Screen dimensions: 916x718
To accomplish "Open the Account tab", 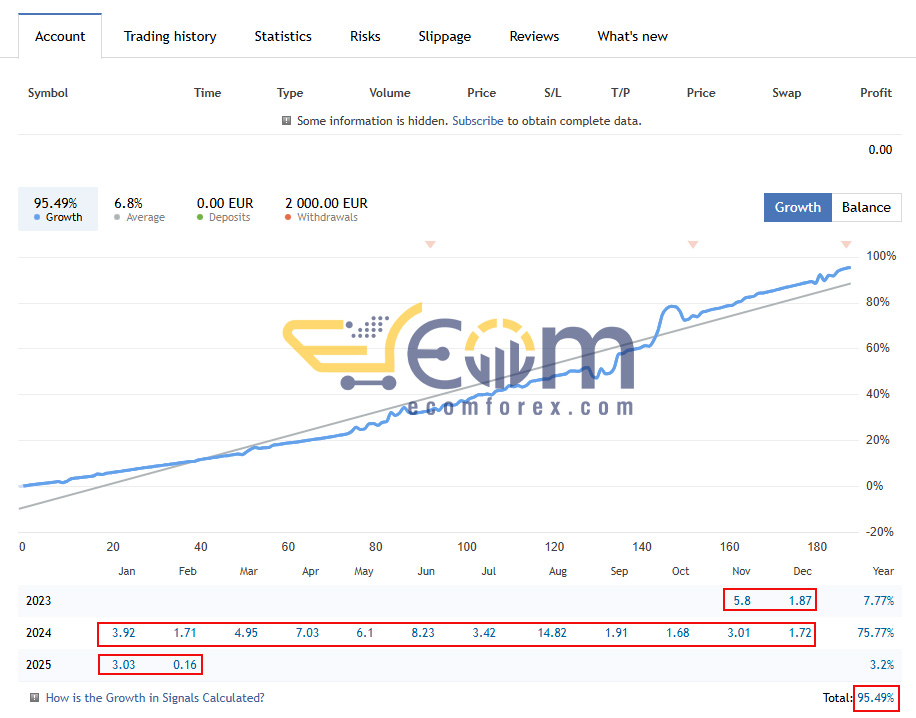I will pyautogui.click(x=60, y=36).
